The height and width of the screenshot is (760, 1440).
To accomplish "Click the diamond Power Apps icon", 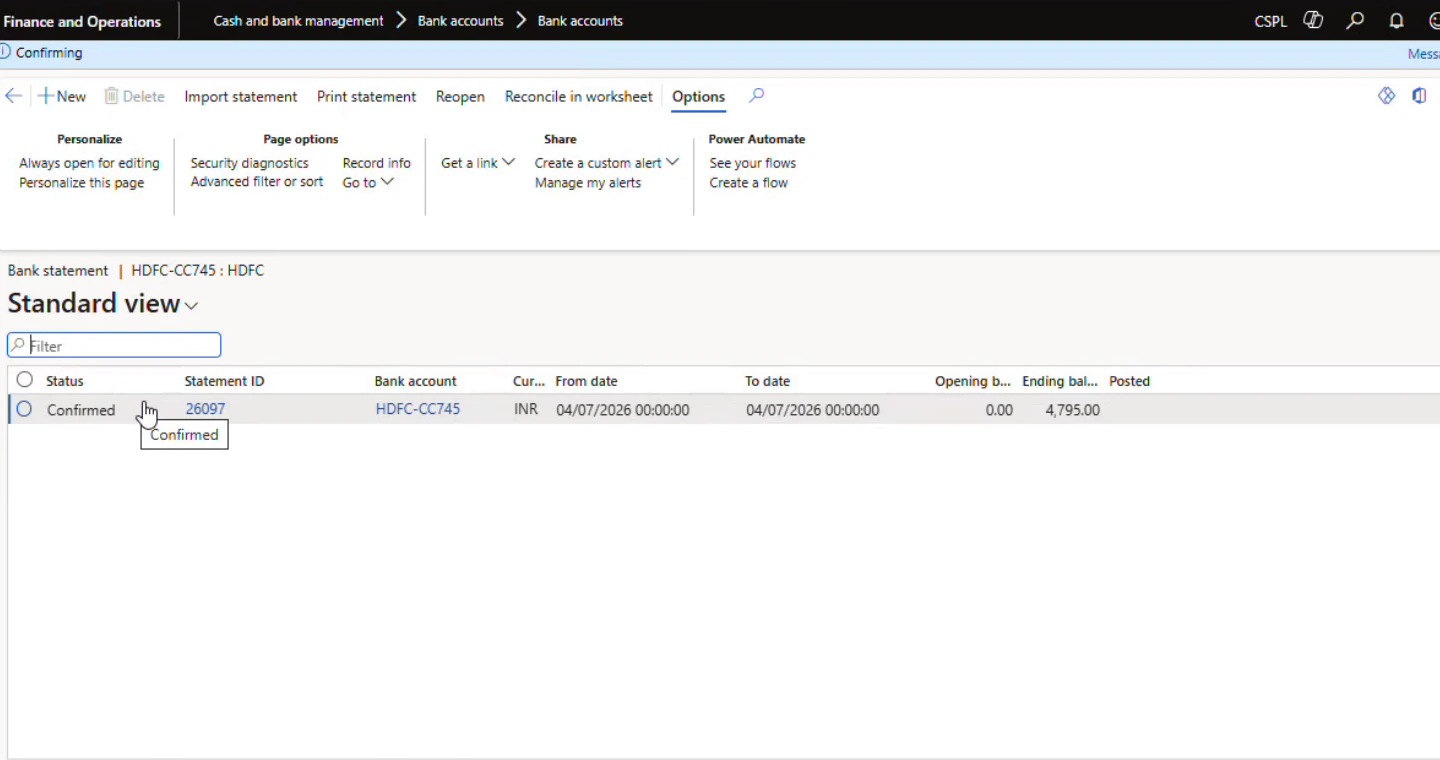I will (x=1386, y=96).
